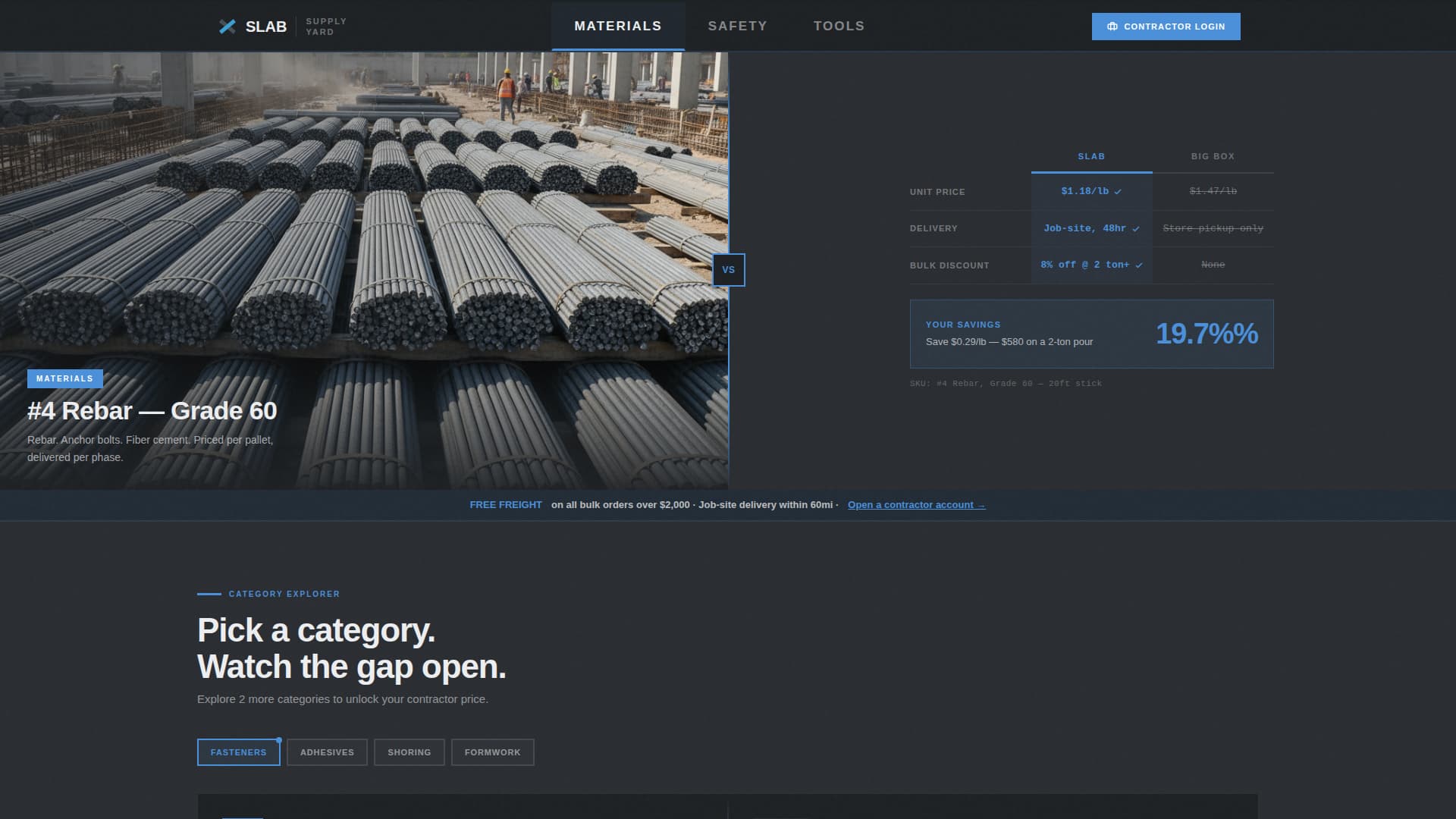Viewport: 1456px width, 819px height.
Task: Click the blue underline beneath the SLAB column
Action: point(1091,171)
